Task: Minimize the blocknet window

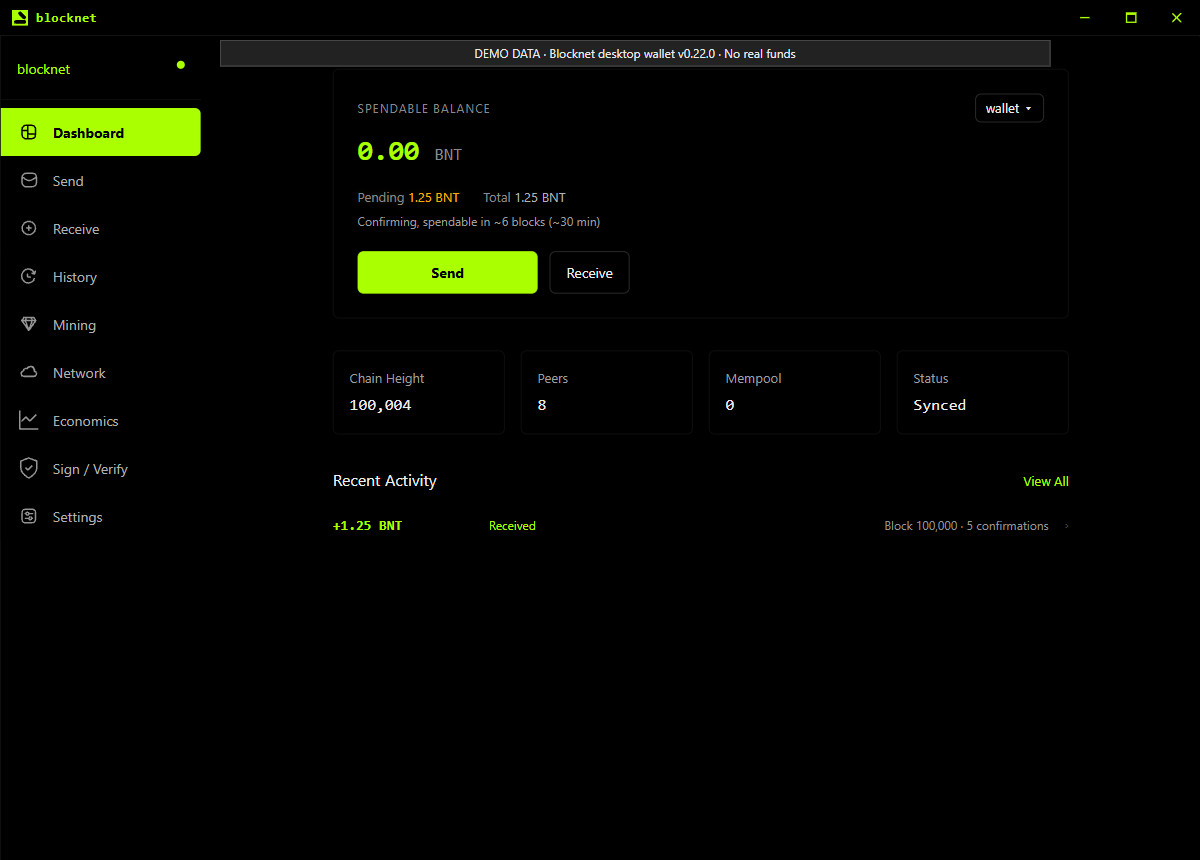Action: click(x=1086, y=17)
